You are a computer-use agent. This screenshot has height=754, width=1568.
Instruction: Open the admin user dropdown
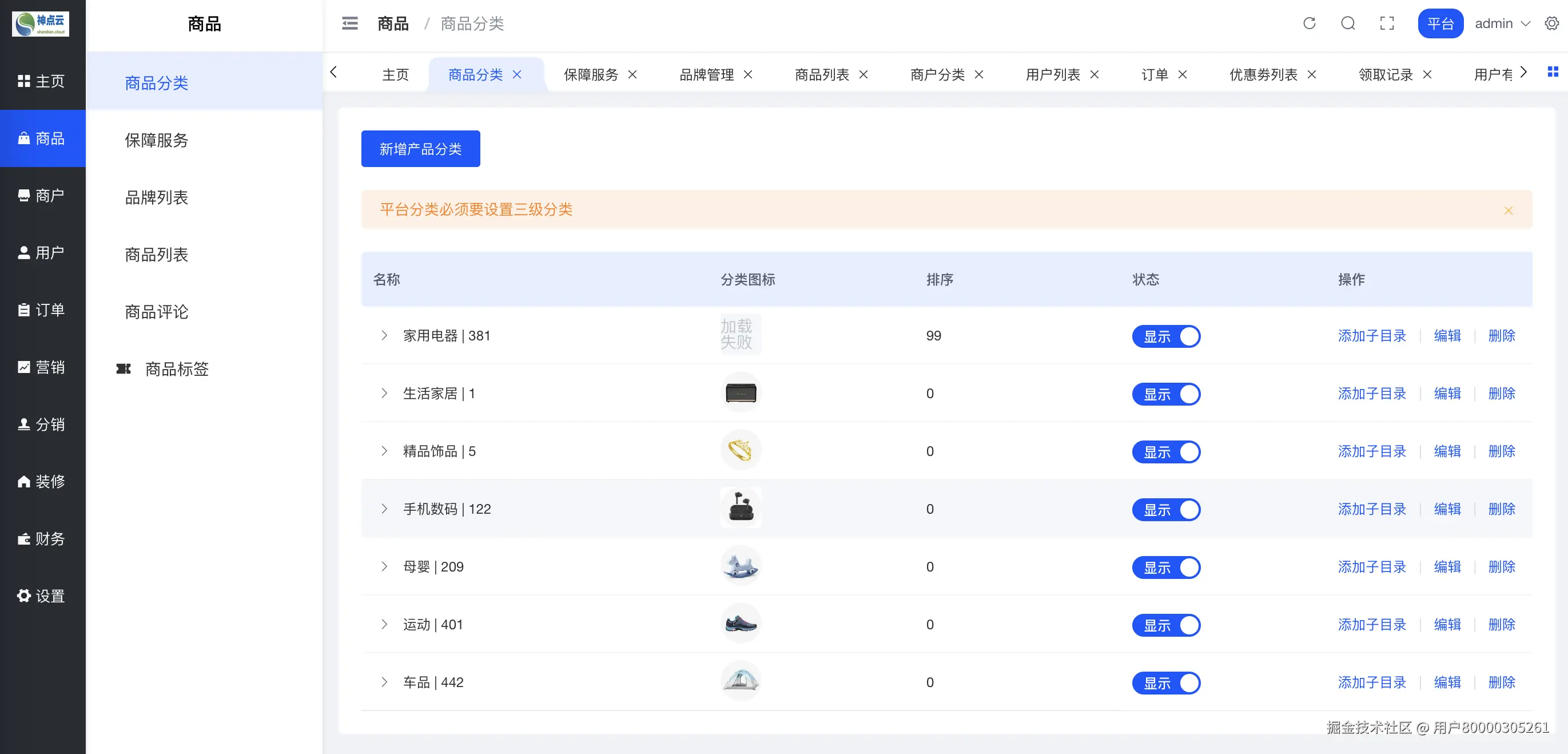point(1502,24)
